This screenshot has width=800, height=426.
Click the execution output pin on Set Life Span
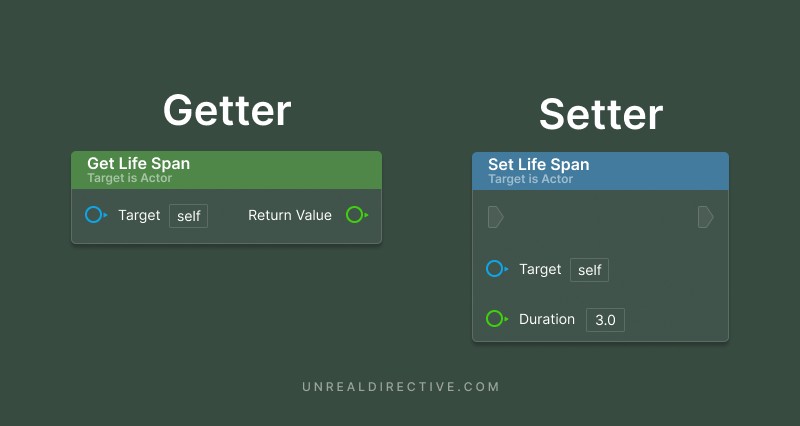tap(705, 217)
